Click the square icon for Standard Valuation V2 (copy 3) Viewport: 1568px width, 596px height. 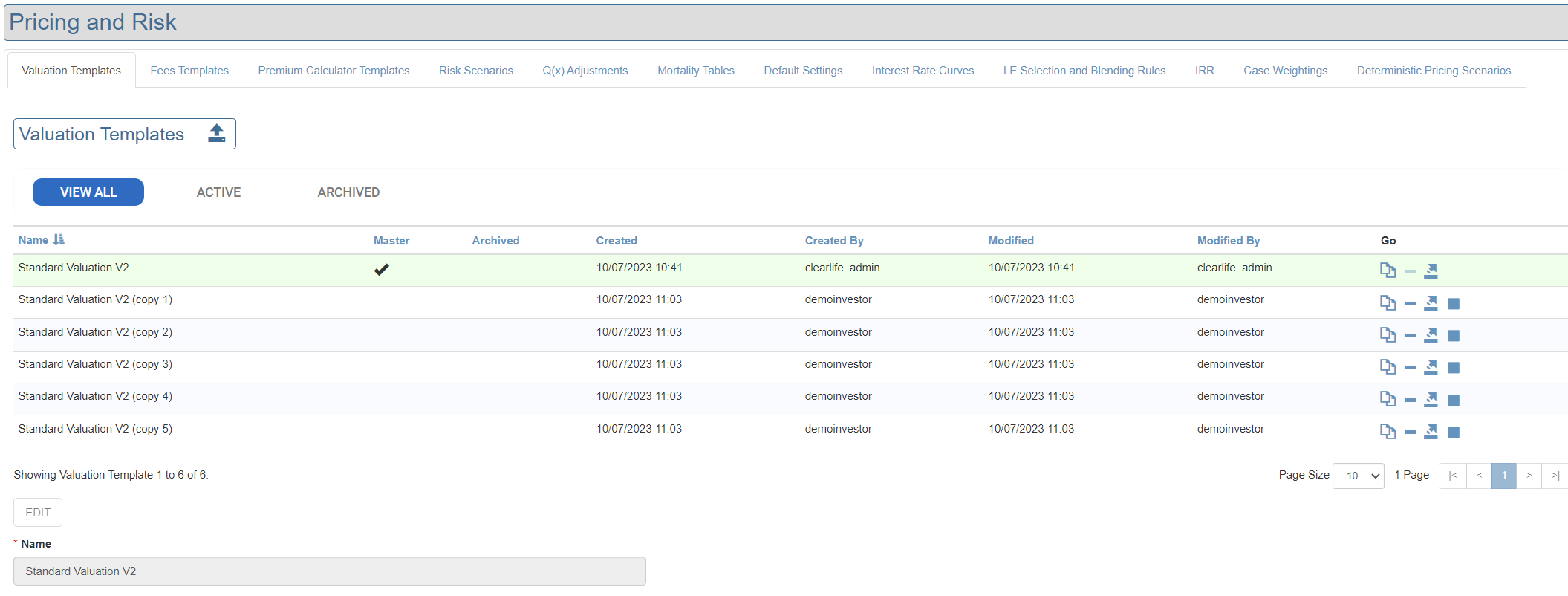tap(1454, 368)
